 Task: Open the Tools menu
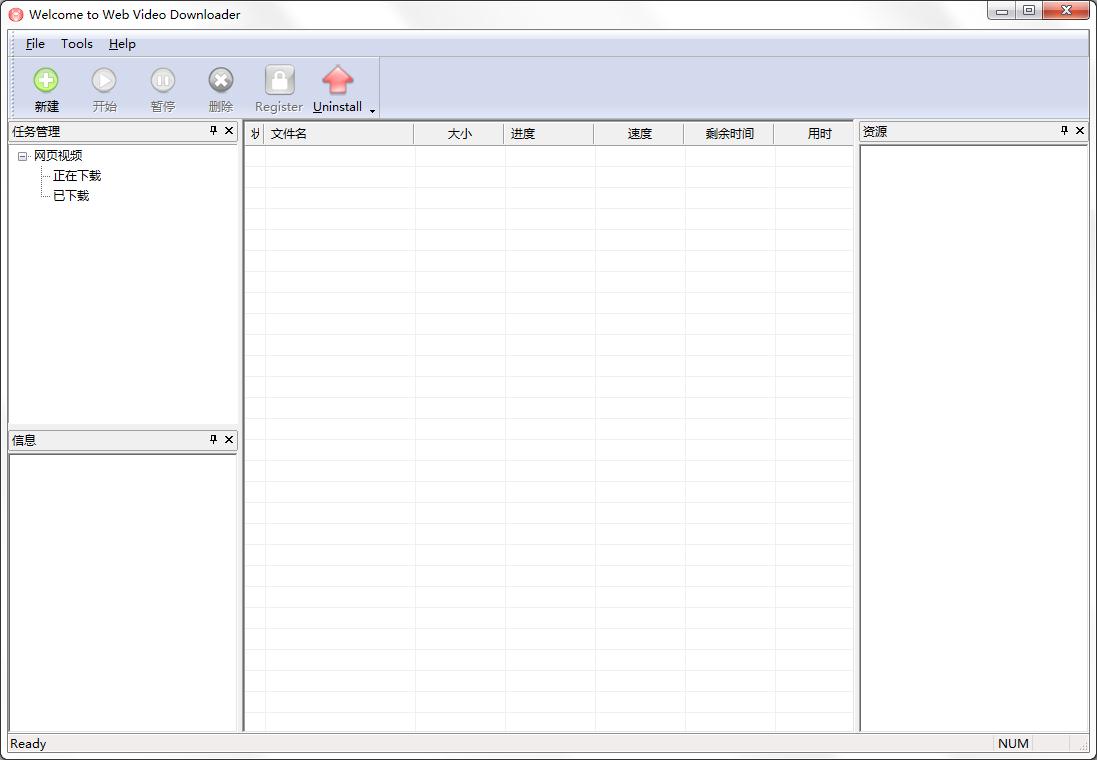(x=77, y=44)
